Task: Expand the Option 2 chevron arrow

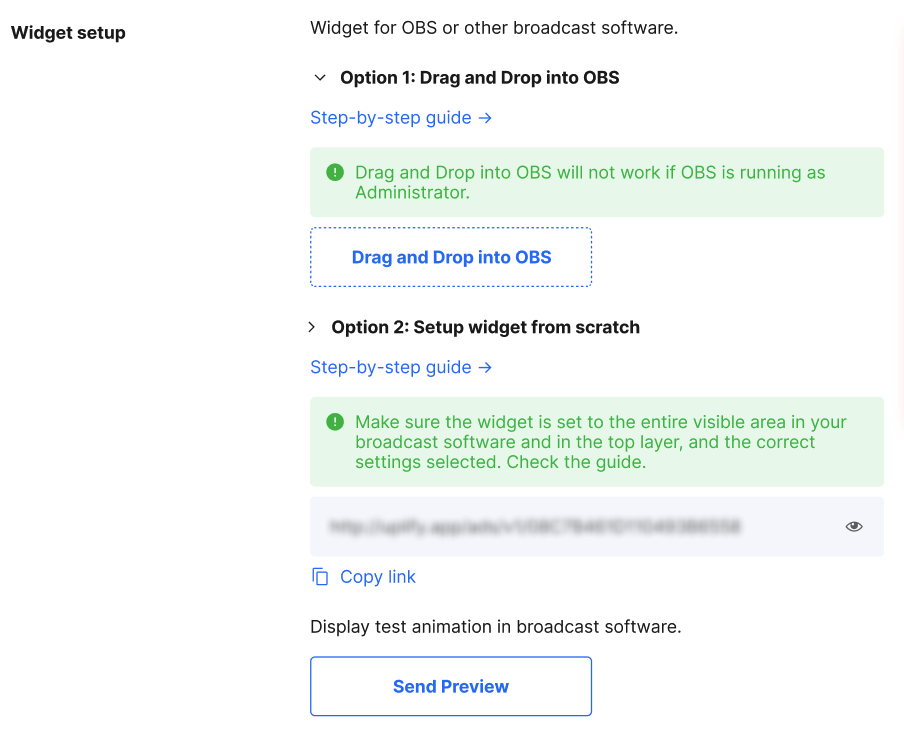Action: [x=312, y=327]
